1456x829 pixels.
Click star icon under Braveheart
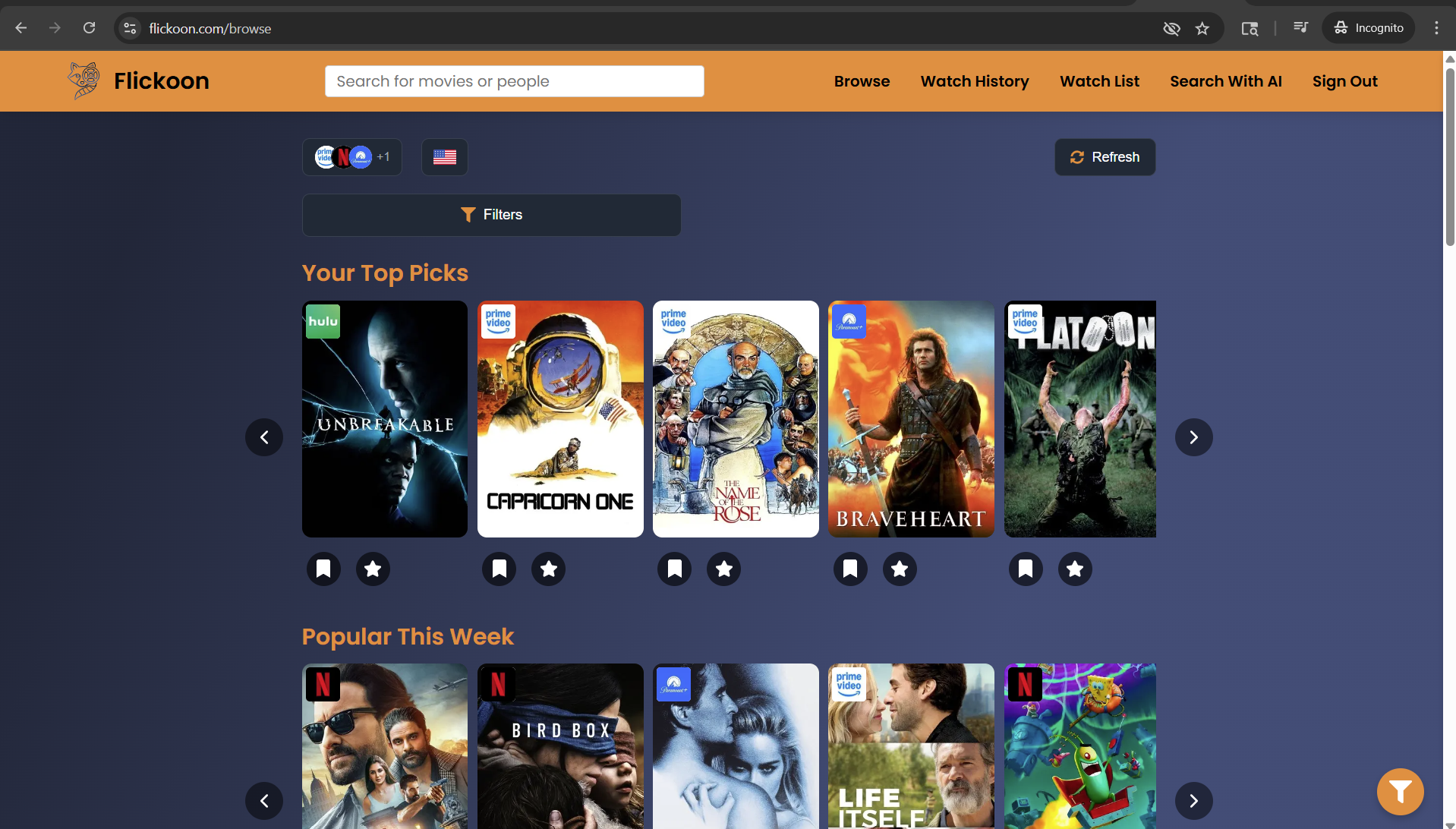point(900,569)
